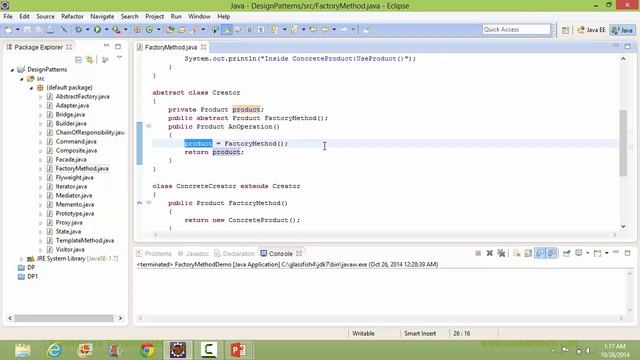Image resolution: width=640 pixels, height=360 pixels.
Task: Toggle show console on standard output change
Action: tap(540, 253)
